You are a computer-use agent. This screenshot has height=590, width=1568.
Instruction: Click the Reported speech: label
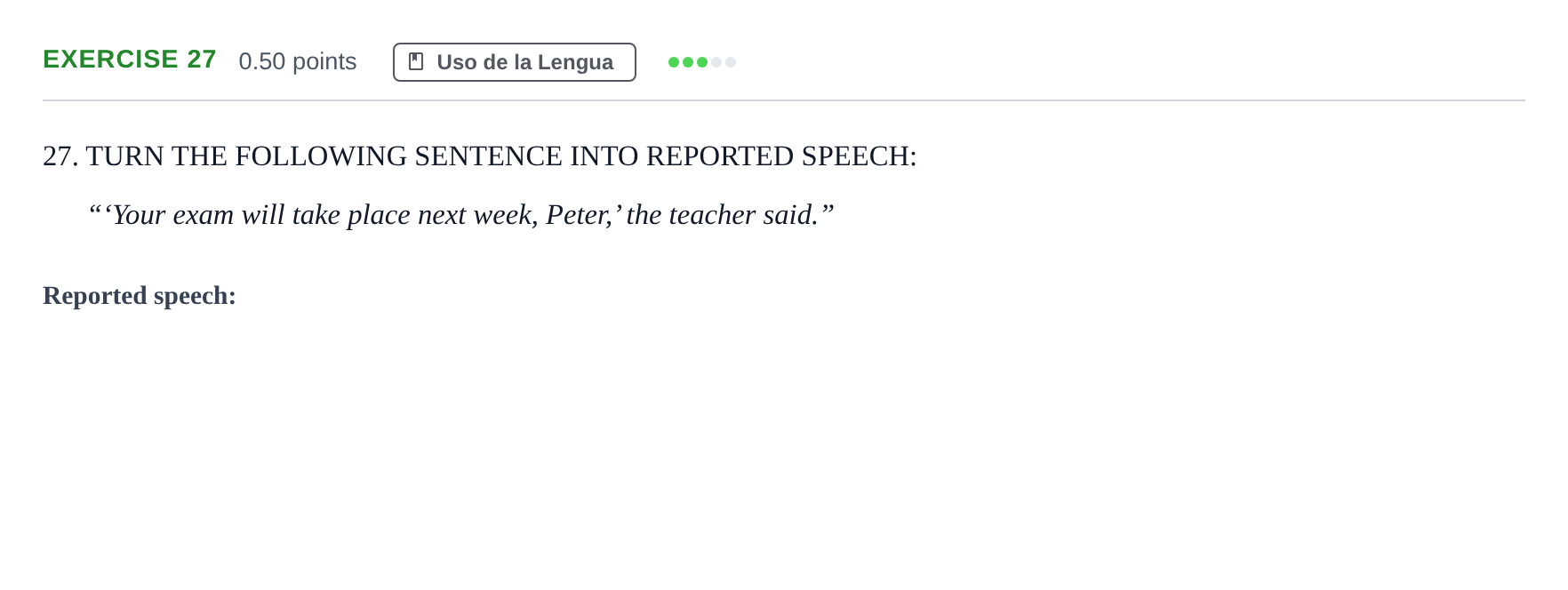point(140,296)
